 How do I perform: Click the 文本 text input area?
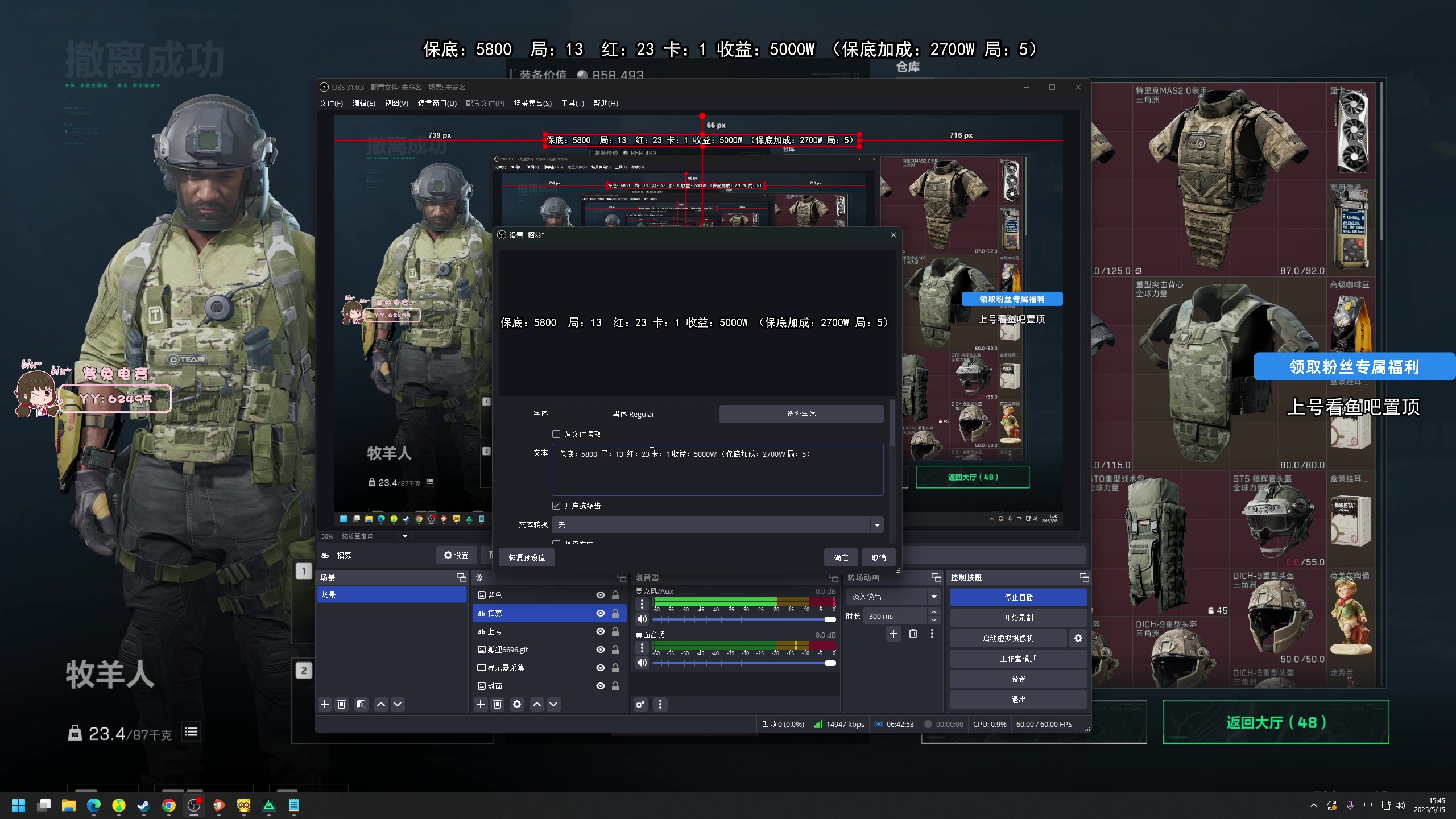pyautogui.click(x=717, y=469)
